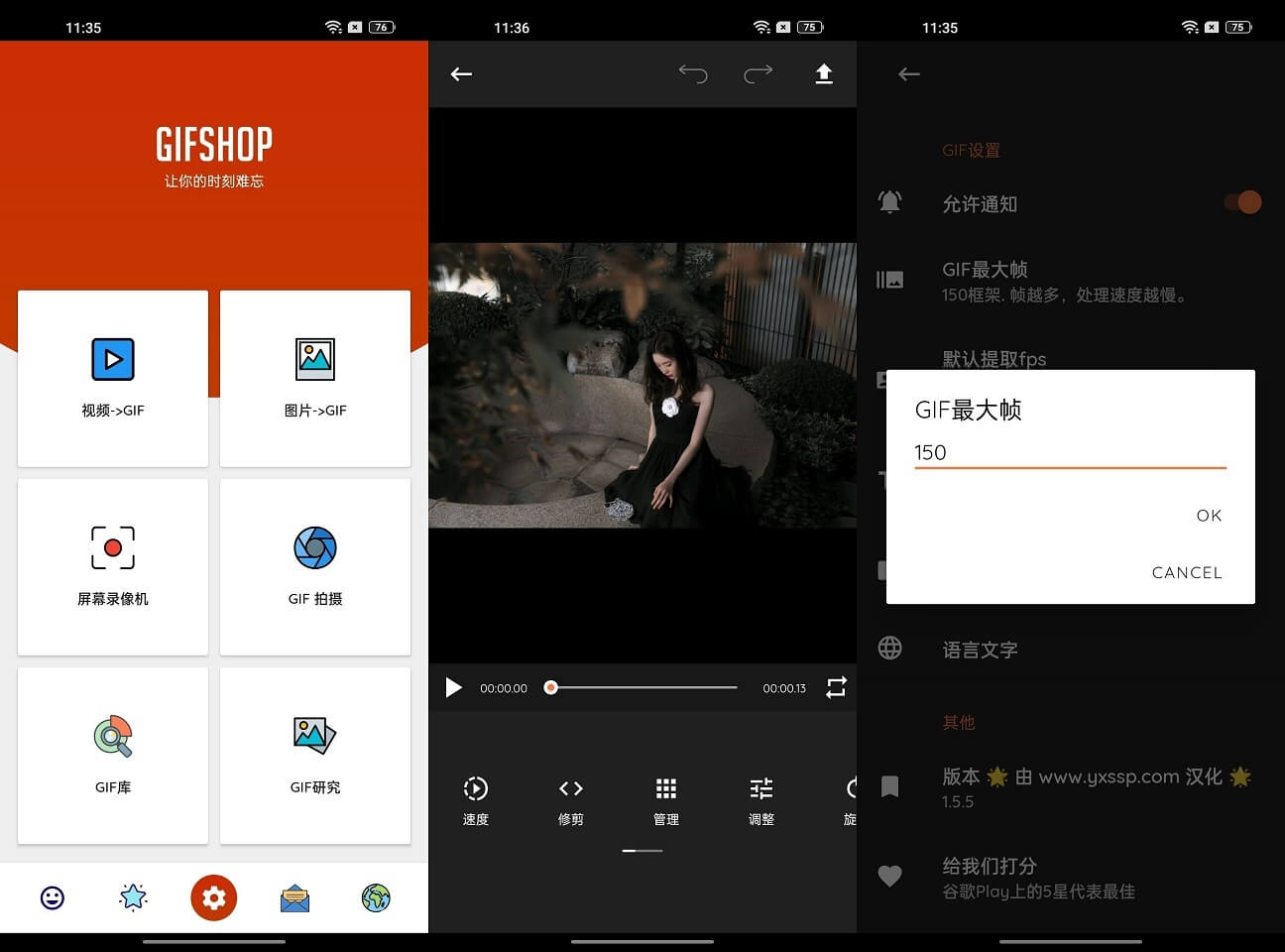Tap the frames icon beside GIF最大帧
The image size is (1285, 952).
tap(890, 280)
